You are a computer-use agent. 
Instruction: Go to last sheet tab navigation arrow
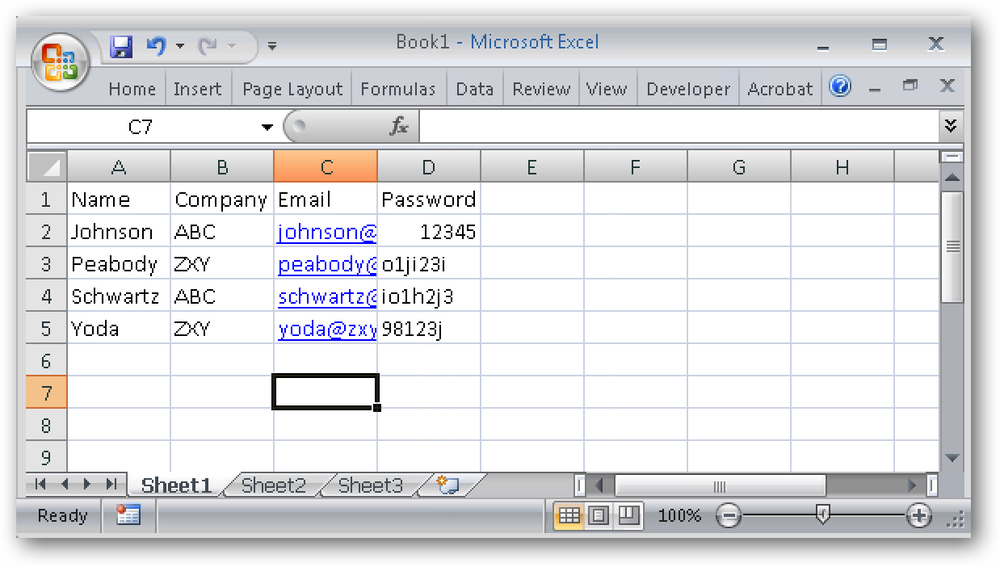[111, 484]
